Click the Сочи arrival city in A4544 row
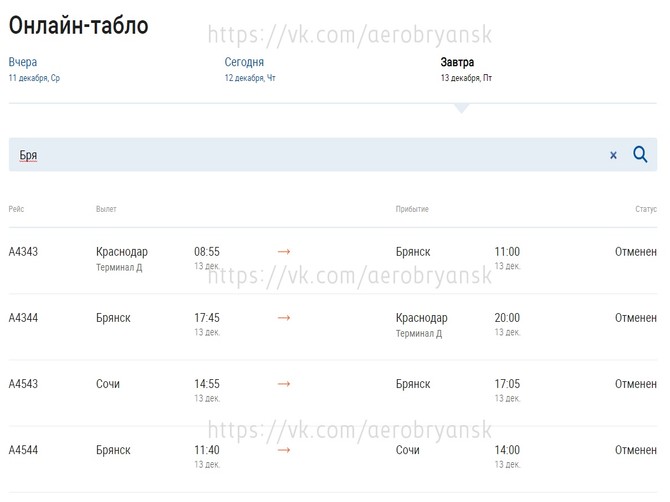670x502 pixels. pos(408,450)
